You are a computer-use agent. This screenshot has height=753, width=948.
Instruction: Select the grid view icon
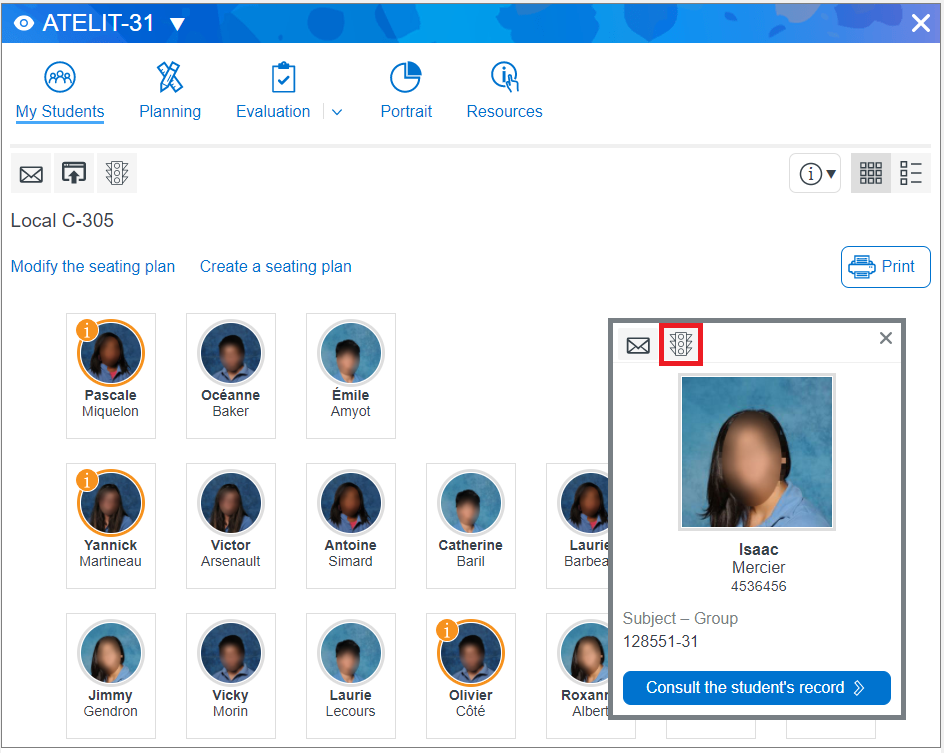point(870,173)
